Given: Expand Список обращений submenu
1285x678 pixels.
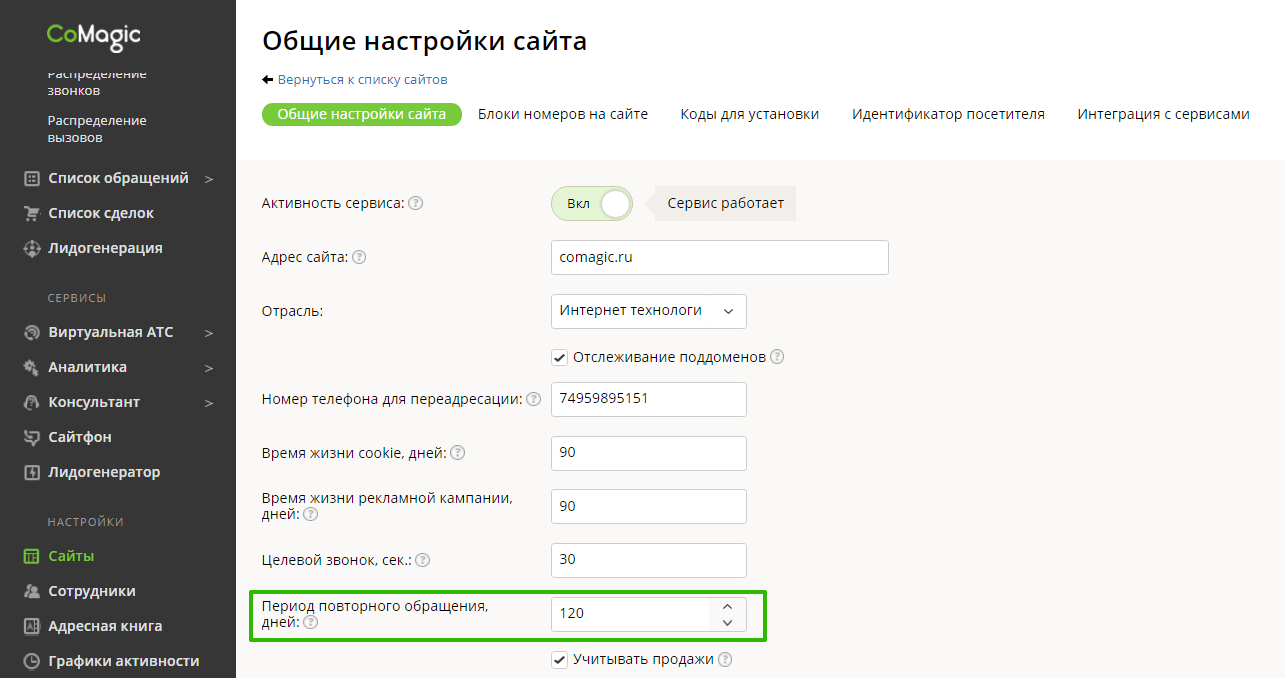Looking at the screenshot, I should click(x=209, y=179).
